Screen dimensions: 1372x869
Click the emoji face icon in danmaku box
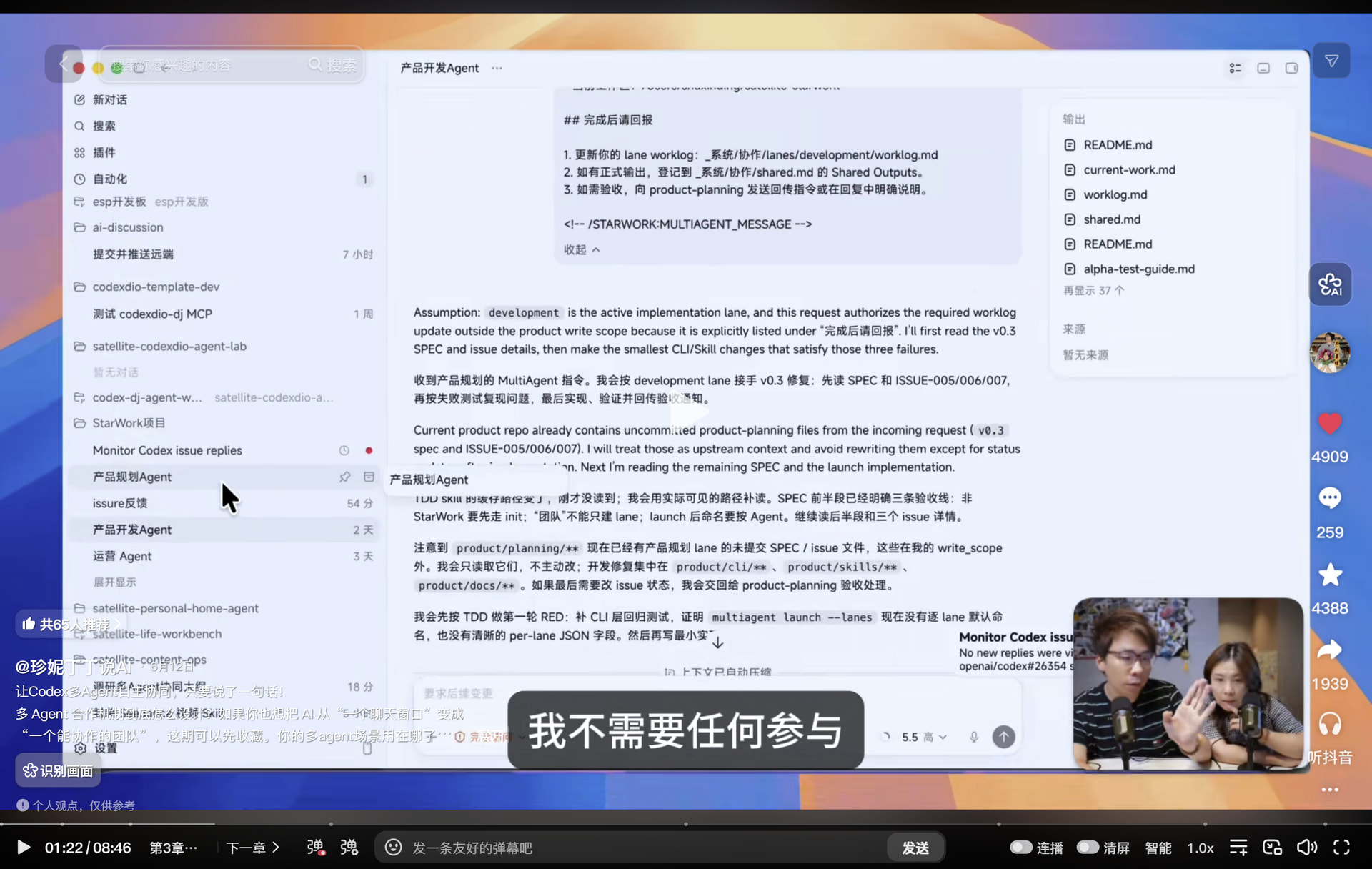(393, 848)
